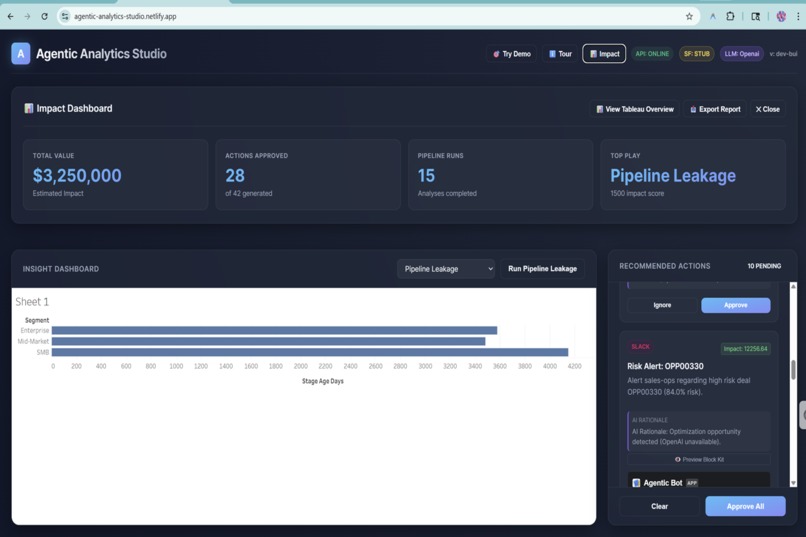Click the browser back arrow
Viewport: 806px width, 537px height.
click(x=10, y=16)
